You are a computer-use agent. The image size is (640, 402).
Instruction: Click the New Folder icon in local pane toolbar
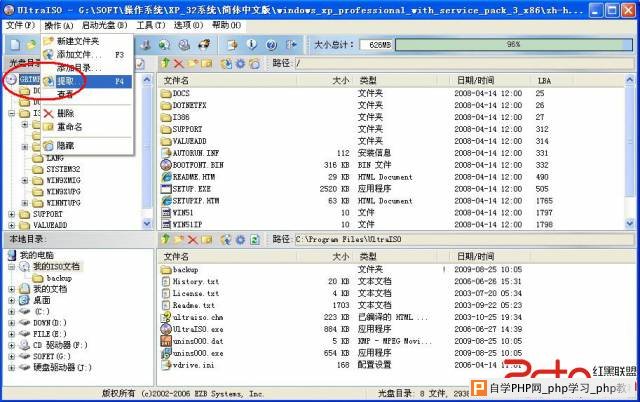pos(179,240)
